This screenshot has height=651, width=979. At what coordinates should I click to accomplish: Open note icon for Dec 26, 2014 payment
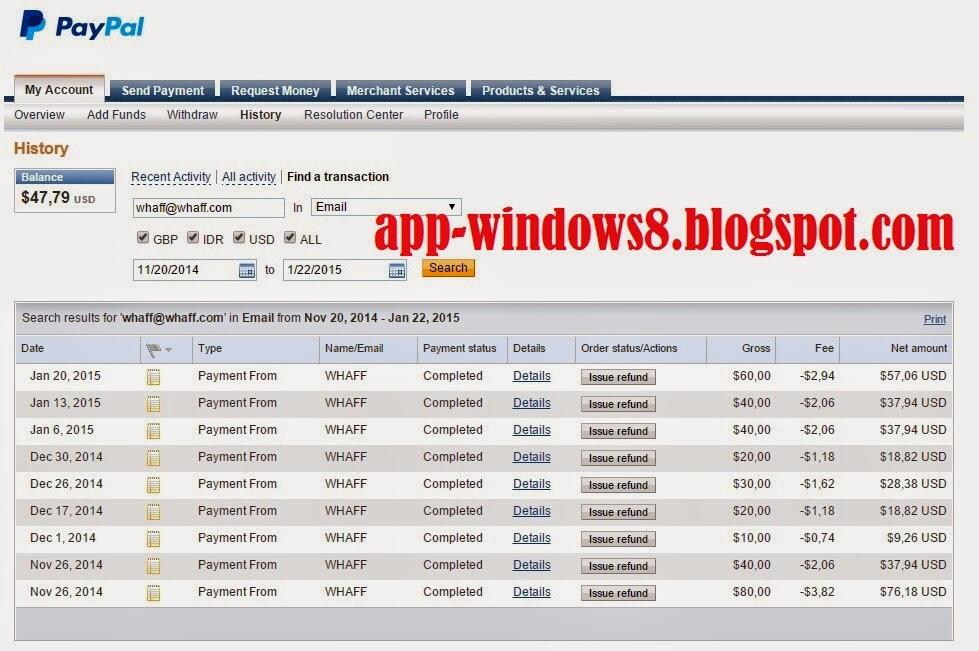pyautogui.click(x=153, y=484)
